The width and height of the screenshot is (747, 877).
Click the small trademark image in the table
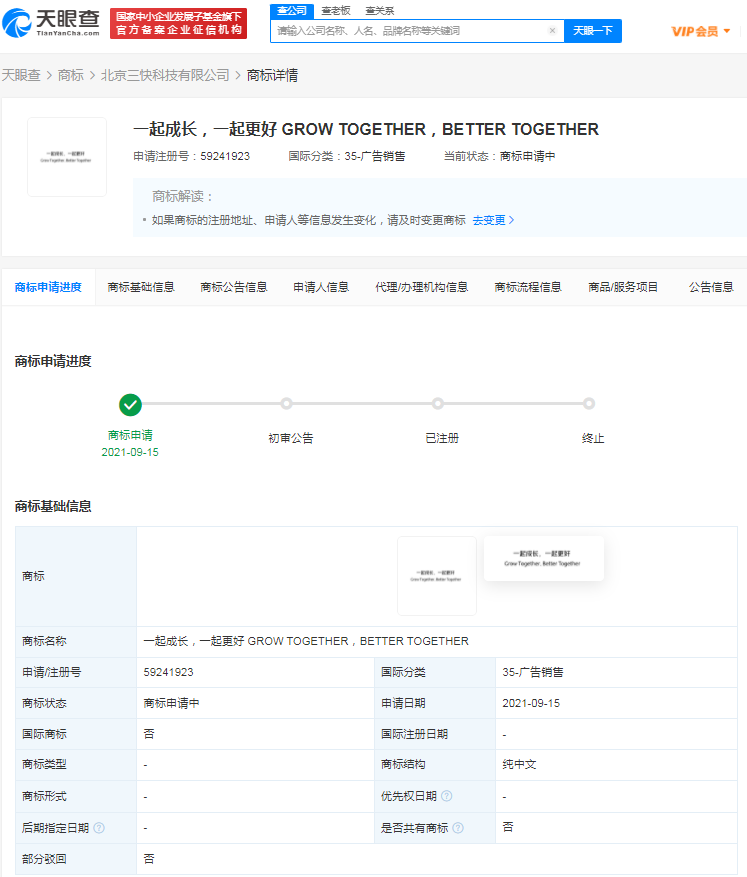click(437, 576)
